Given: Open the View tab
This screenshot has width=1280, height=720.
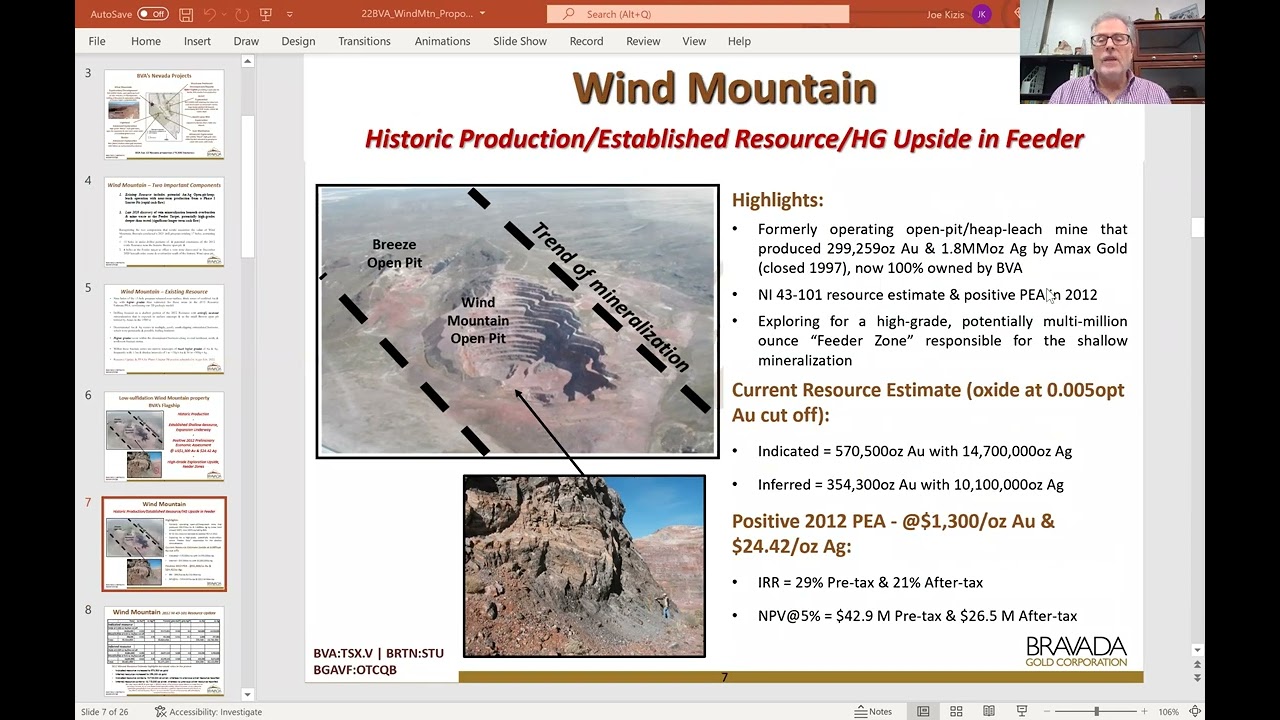Looking at the screenshot, I should tap(694, 41).
